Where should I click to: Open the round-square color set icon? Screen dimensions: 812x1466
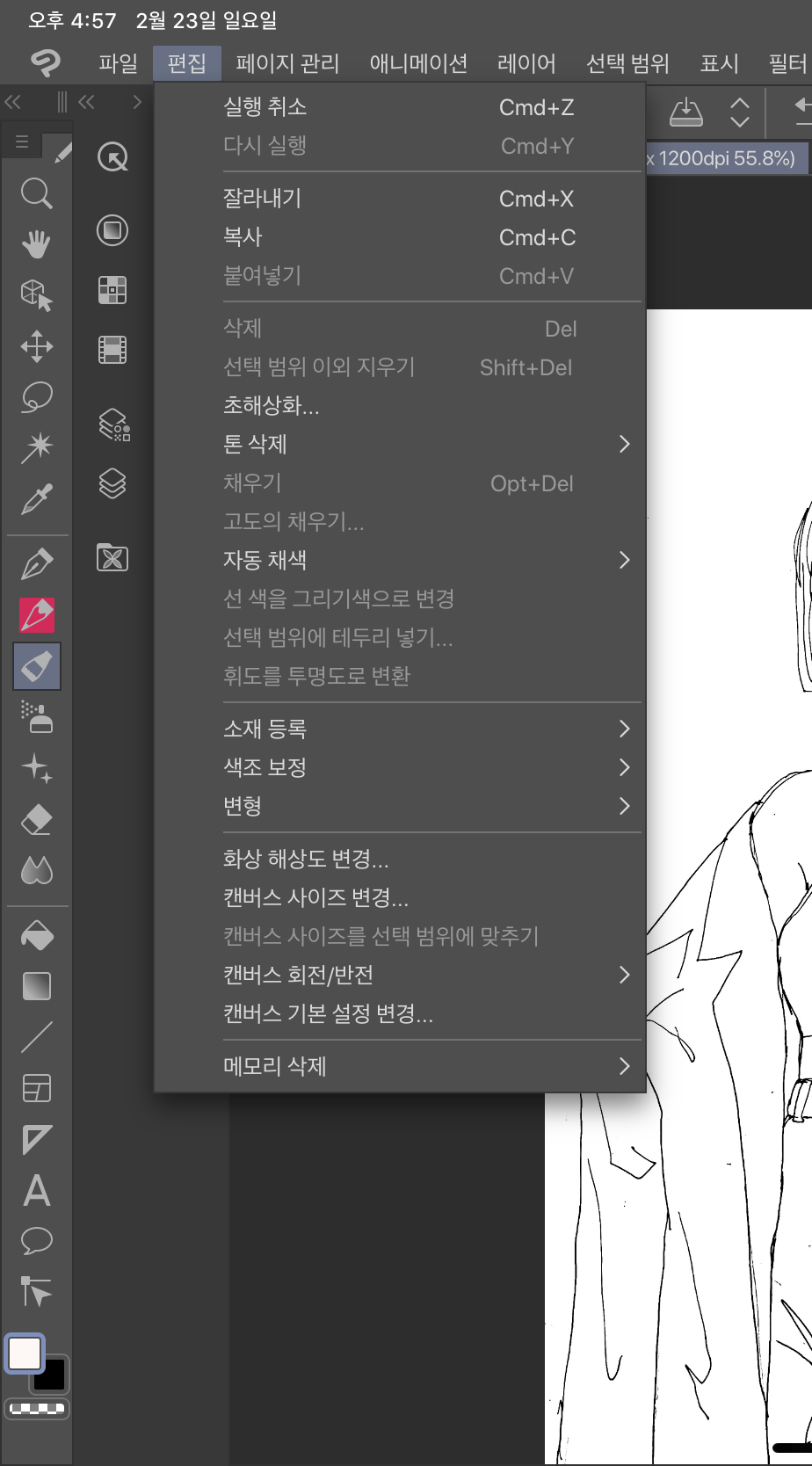(112, 230)
